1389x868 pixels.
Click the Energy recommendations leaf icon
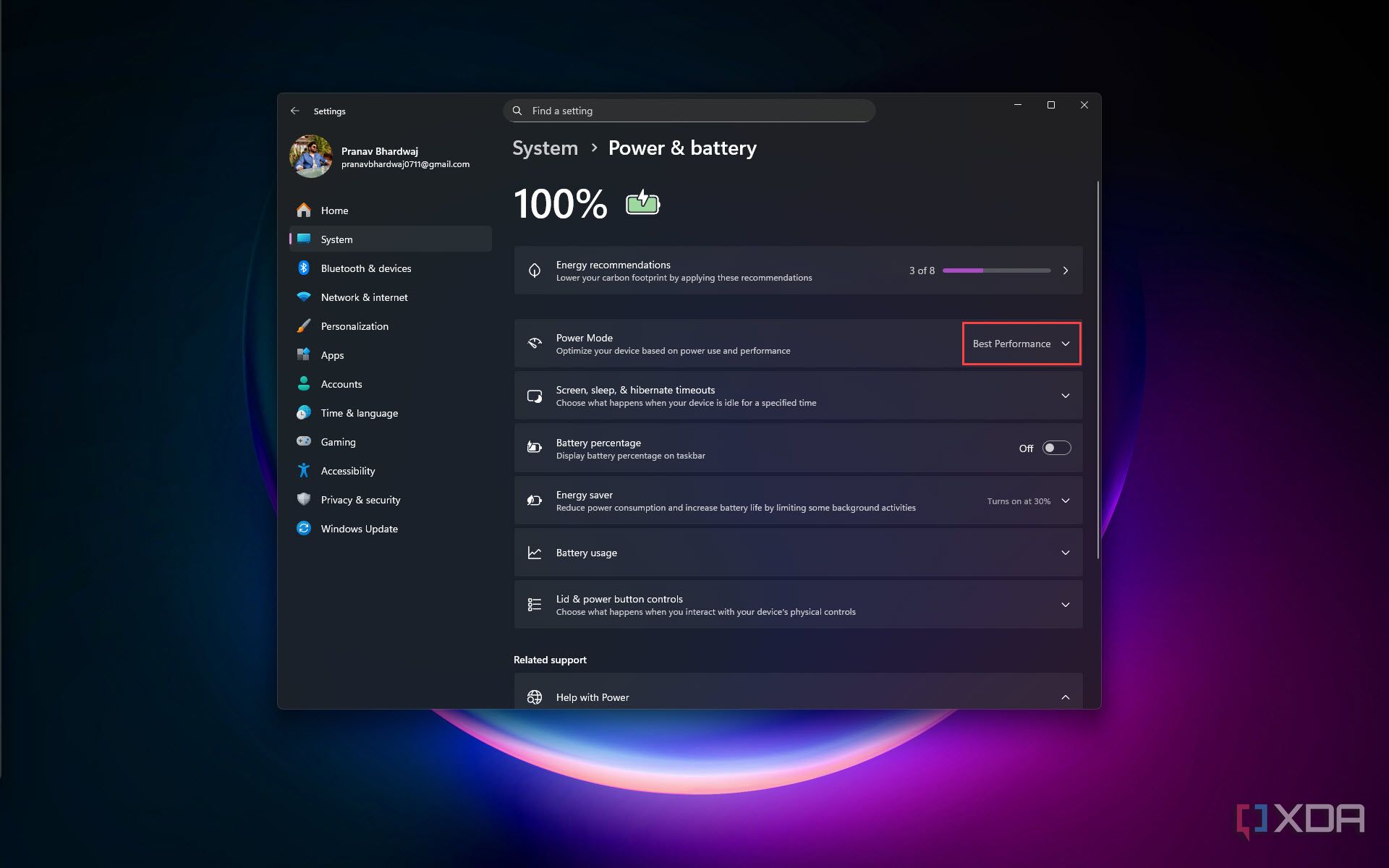click(x=535, y=271)
